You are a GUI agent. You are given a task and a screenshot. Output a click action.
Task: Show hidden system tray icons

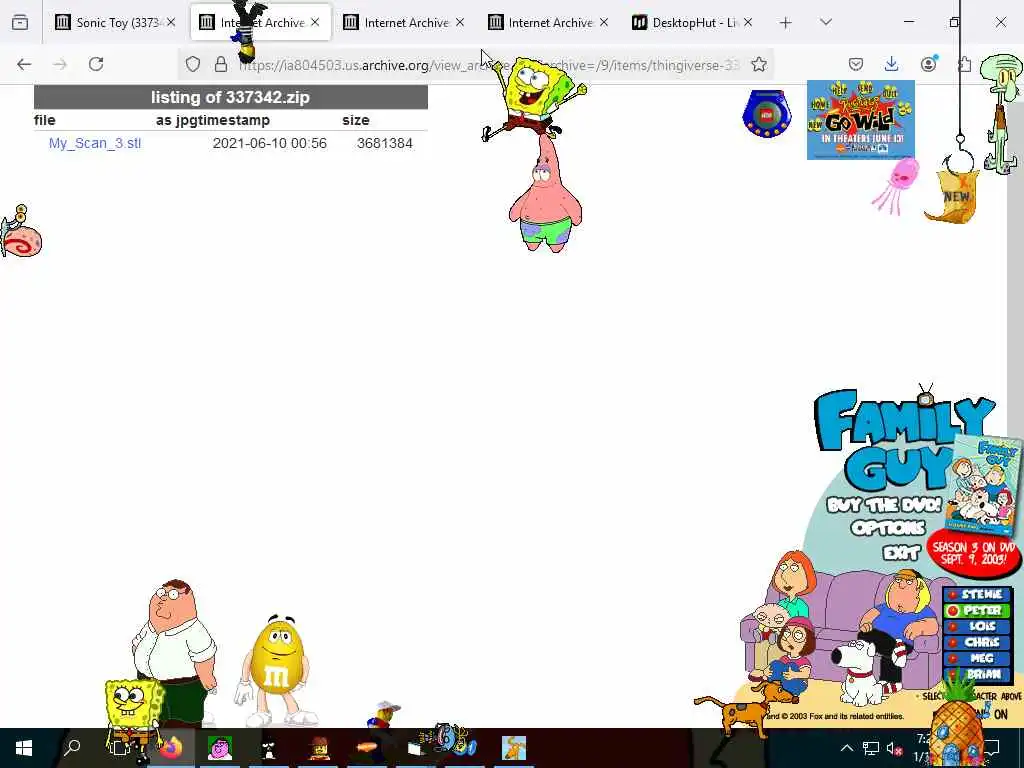tap(846, 748)
